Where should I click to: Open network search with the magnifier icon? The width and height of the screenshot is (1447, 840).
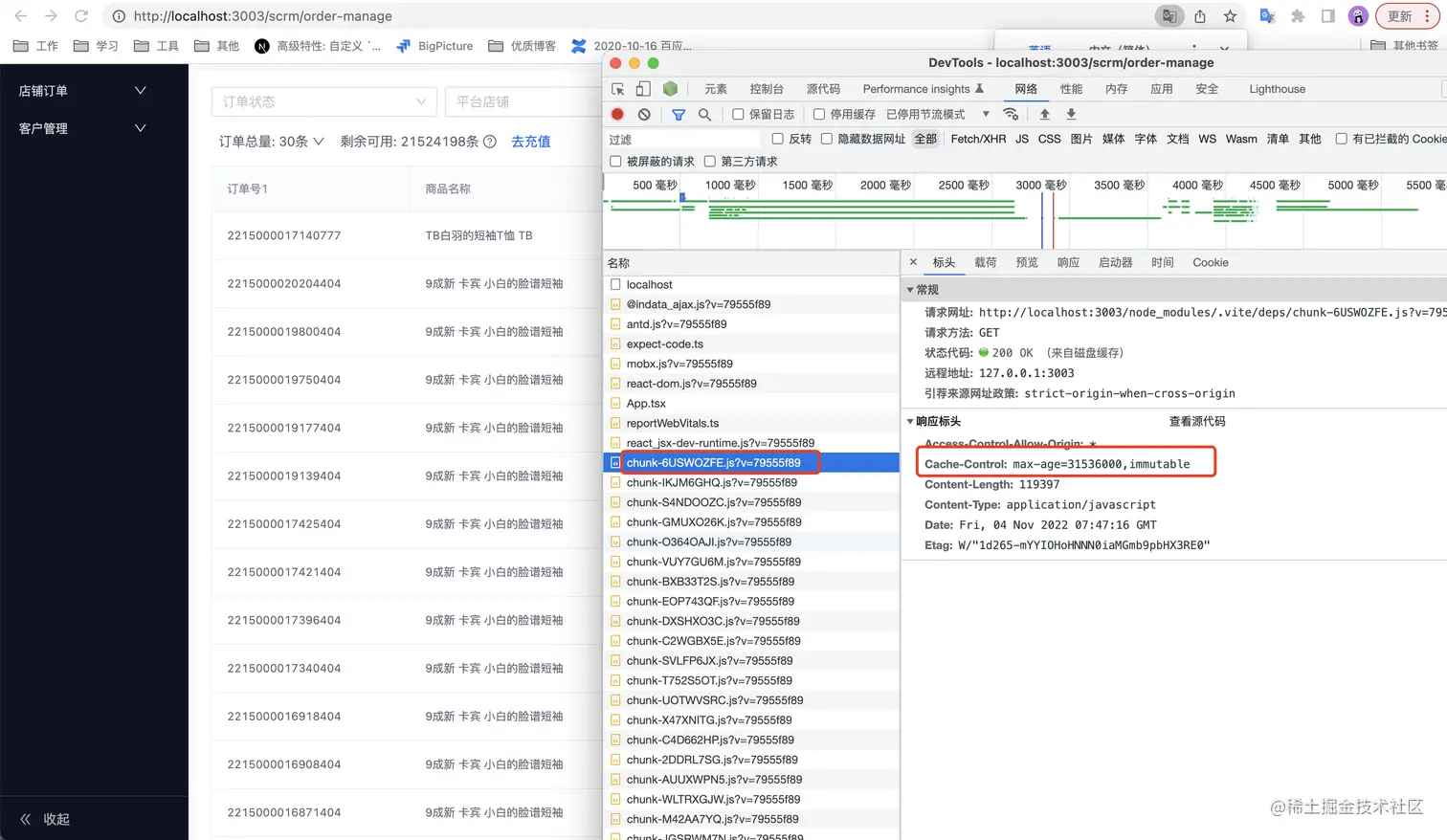(704, 114)
